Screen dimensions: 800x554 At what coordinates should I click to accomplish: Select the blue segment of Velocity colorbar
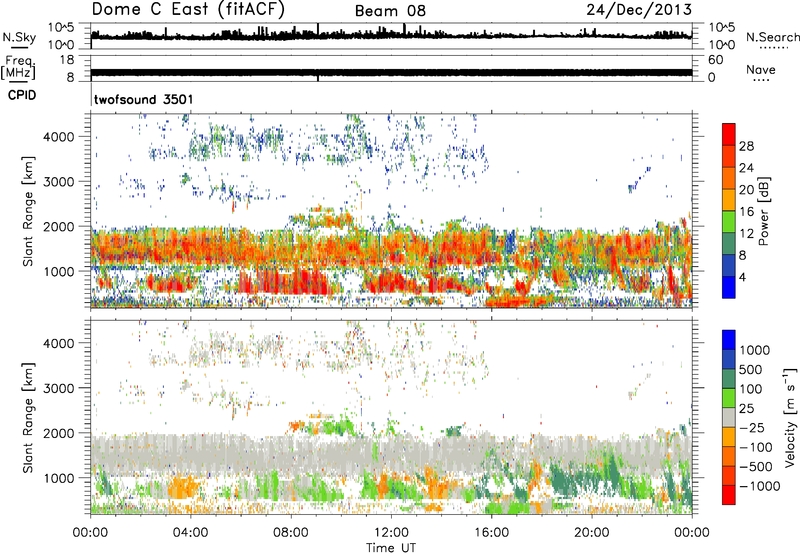[729, 340]
